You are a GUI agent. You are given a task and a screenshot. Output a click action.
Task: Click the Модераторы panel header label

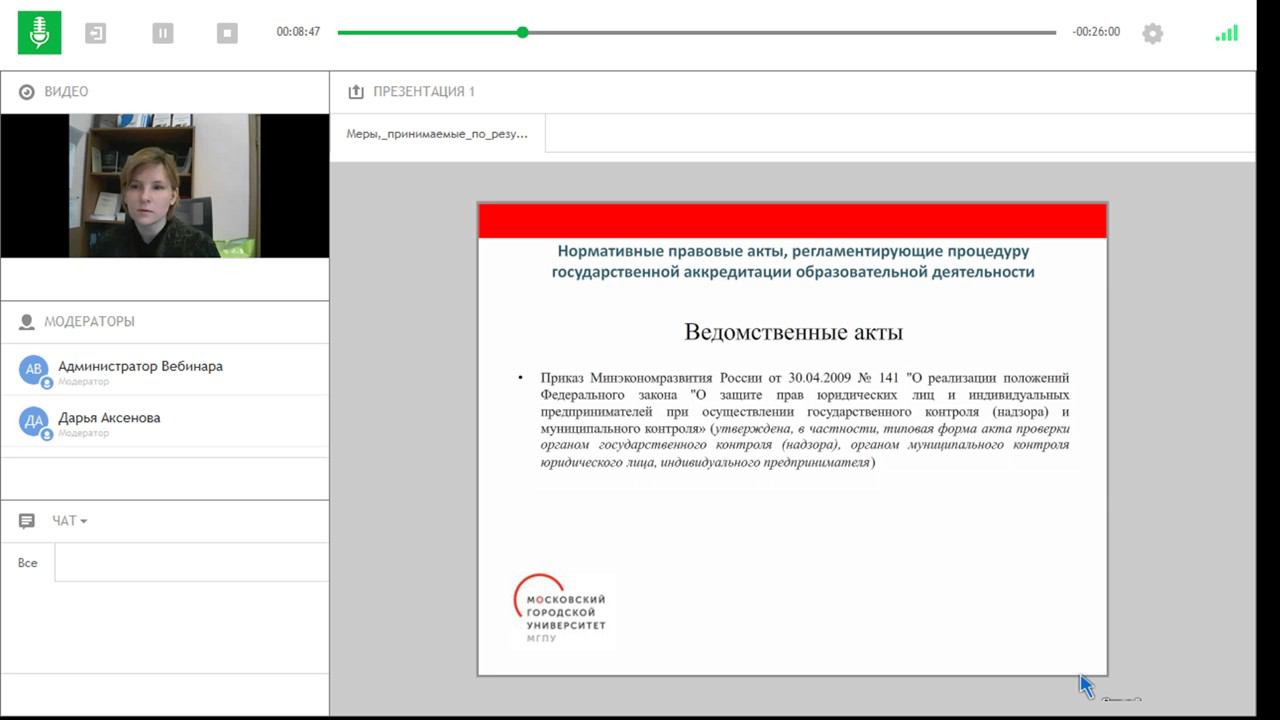coord(90,322)
